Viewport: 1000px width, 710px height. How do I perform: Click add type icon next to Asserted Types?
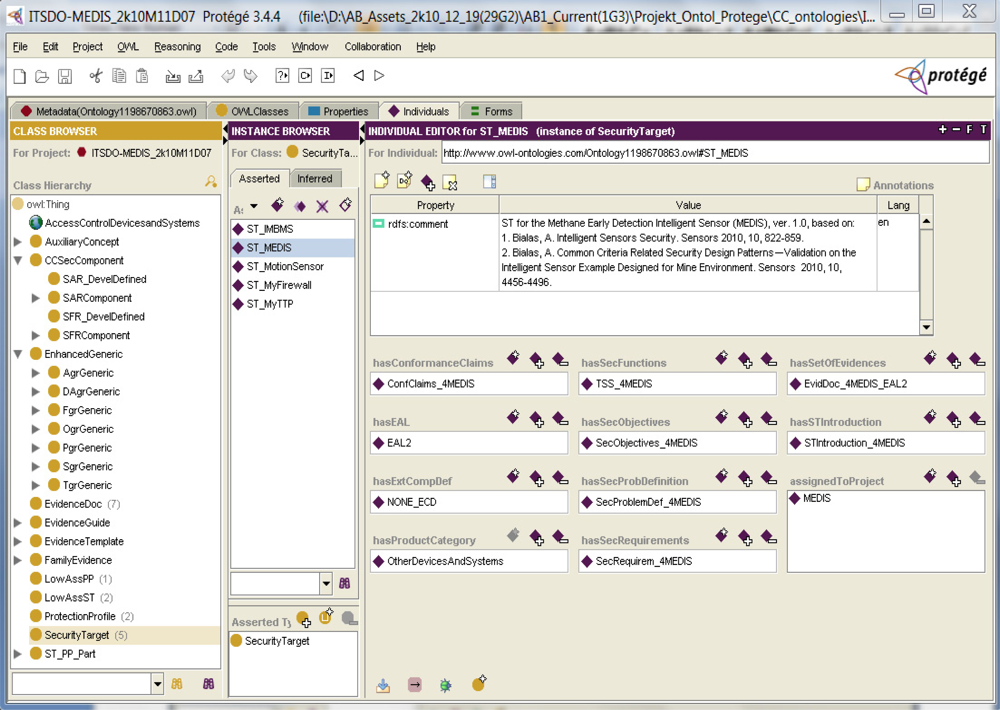pos(303,620)
